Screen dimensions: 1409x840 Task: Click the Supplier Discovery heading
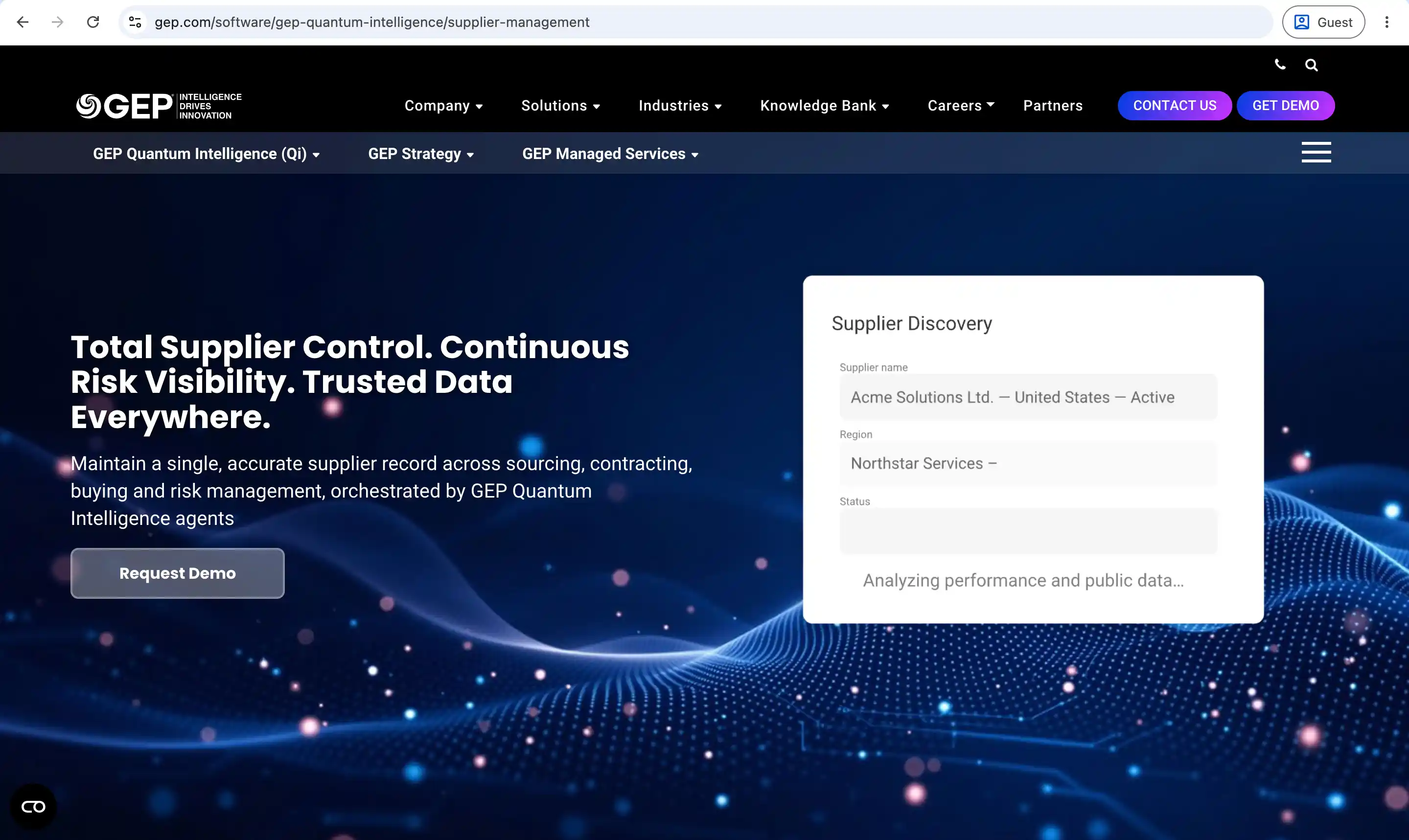(911, 323)
